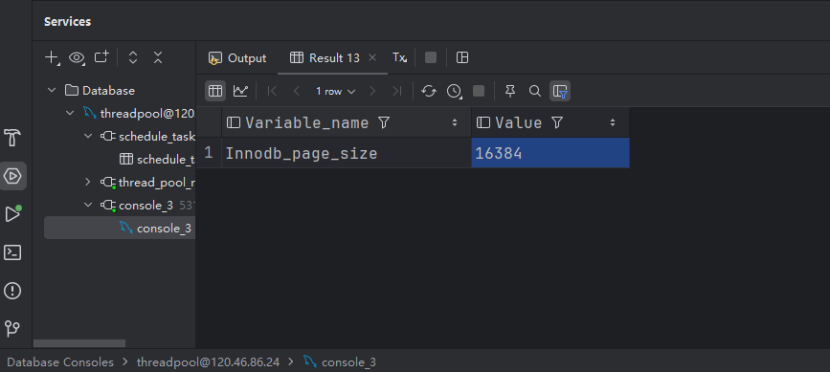
Task: Go to the previous page of results
Action: [x=296, y=91]
